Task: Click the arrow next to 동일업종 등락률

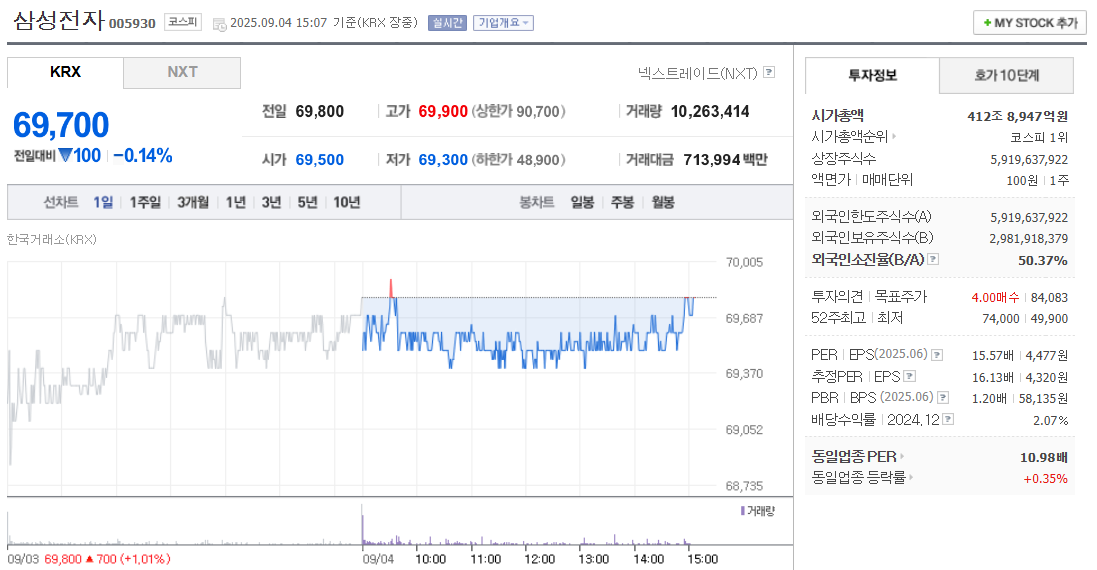Action: [911, 478]
